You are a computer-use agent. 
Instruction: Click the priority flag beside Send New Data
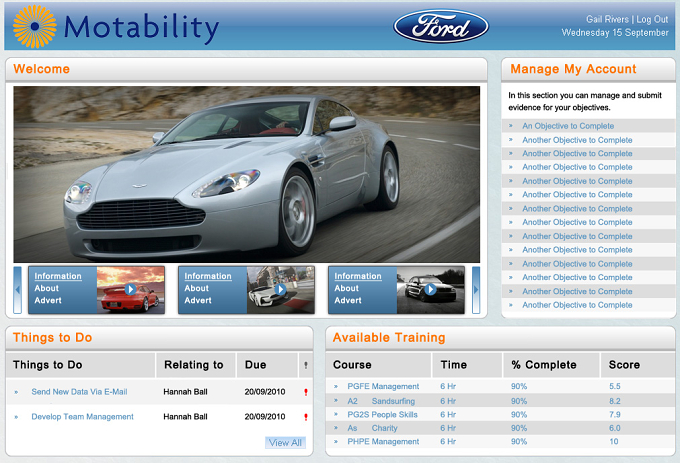point(306,392)
